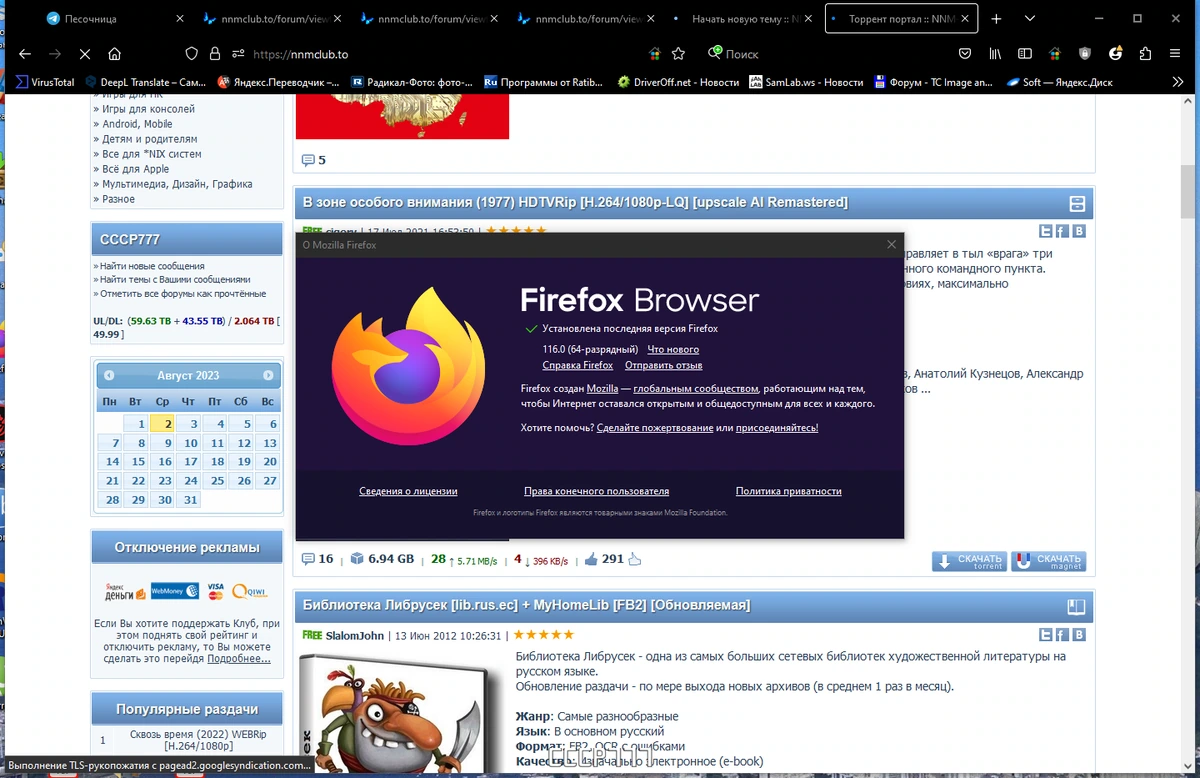This screenshot has height=778, width=1200.
Task: Open the Soft — Яндекс.Диск bookmark
Action: (1059, 82)
